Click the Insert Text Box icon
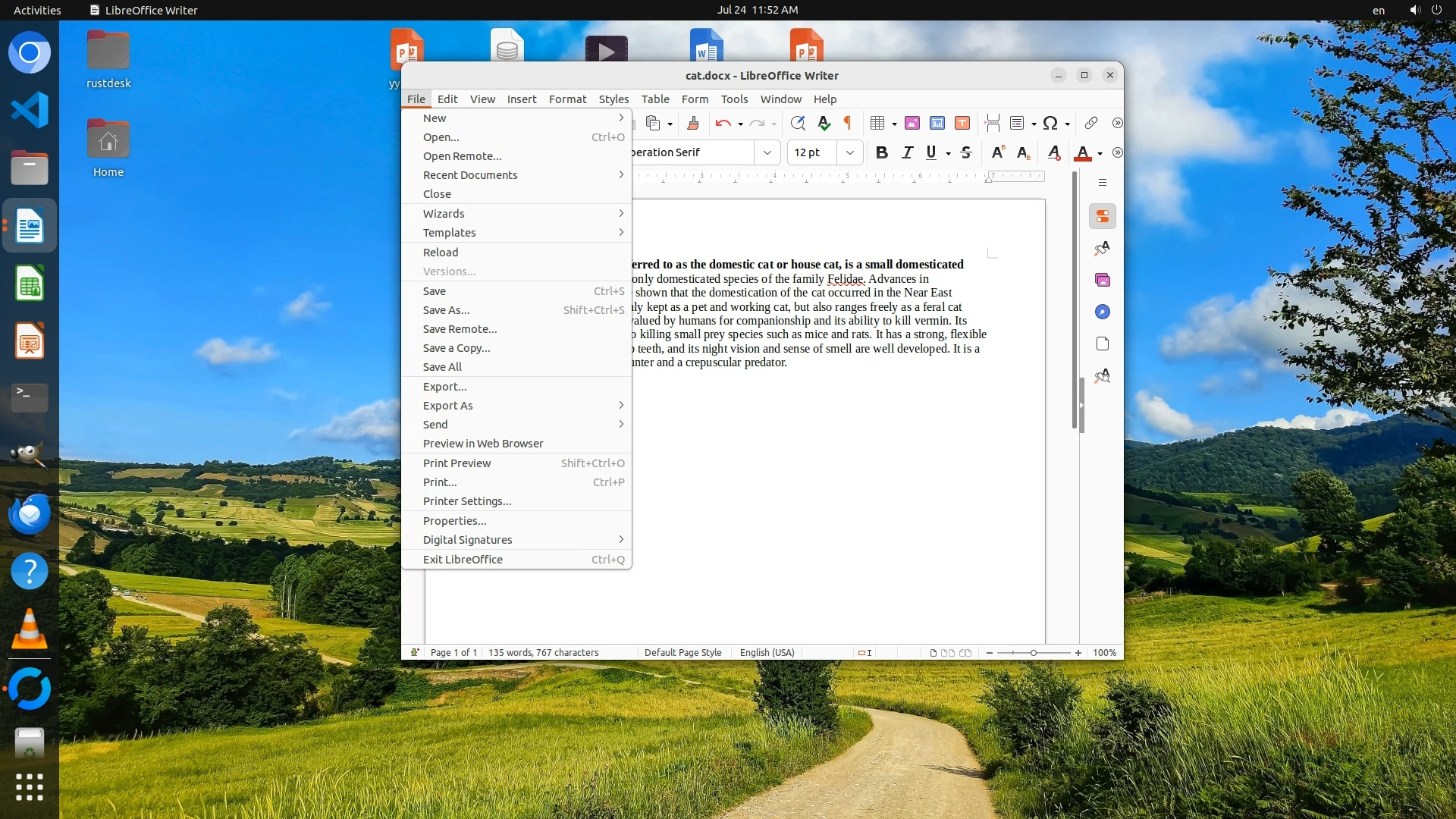This screenshot has height=819, width=1456. pos(962,123)
